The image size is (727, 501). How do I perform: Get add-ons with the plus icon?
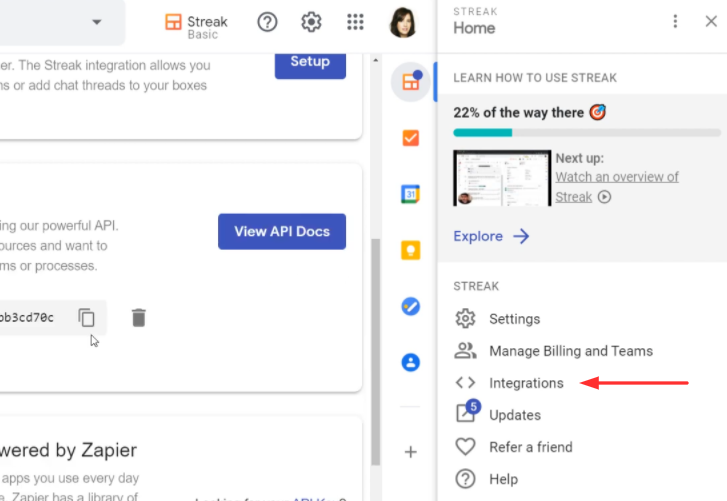tap(411, 452)
